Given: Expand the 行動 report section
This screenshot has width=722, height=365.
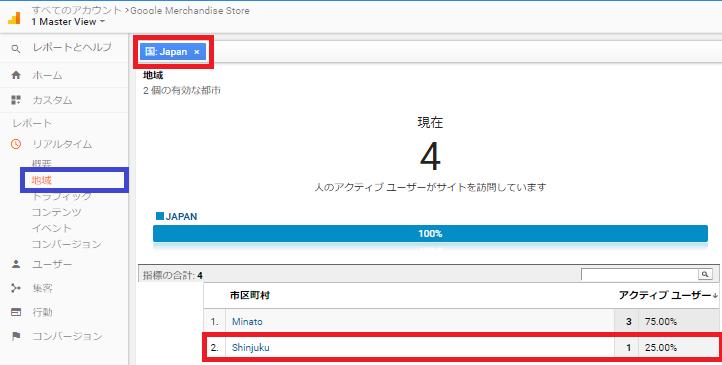Looking at the screenshot, I should pos(42,313).
